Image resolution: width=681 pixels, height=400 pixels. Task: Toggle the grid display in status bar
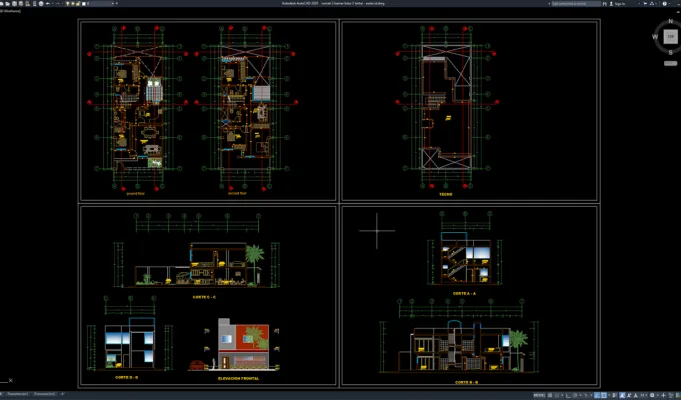pyautogui.click(x=550, y=395)
